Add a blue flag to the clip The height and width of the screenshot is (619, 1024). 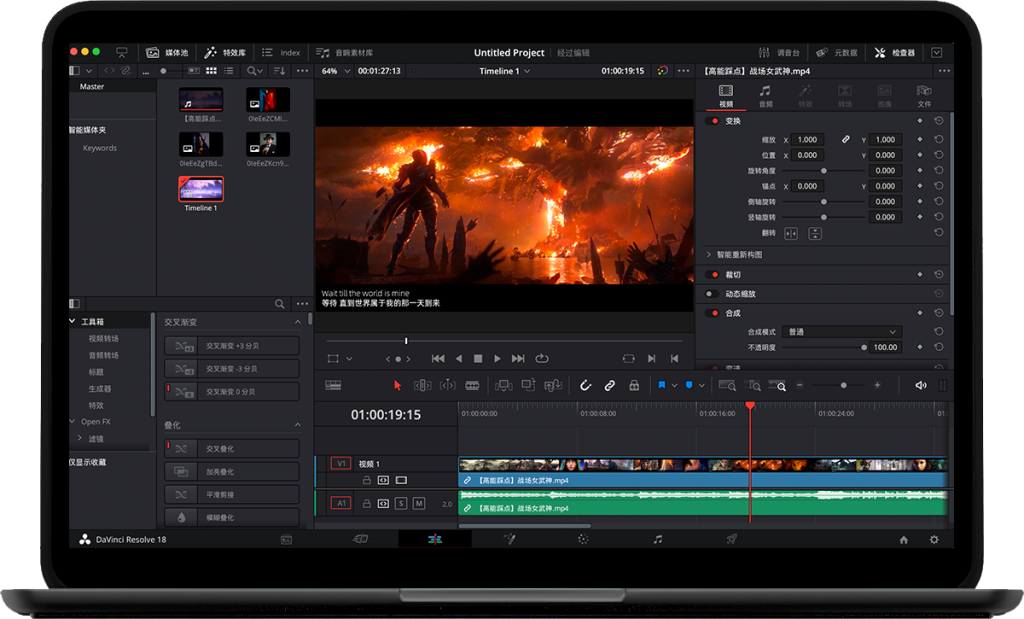[662, 385]
